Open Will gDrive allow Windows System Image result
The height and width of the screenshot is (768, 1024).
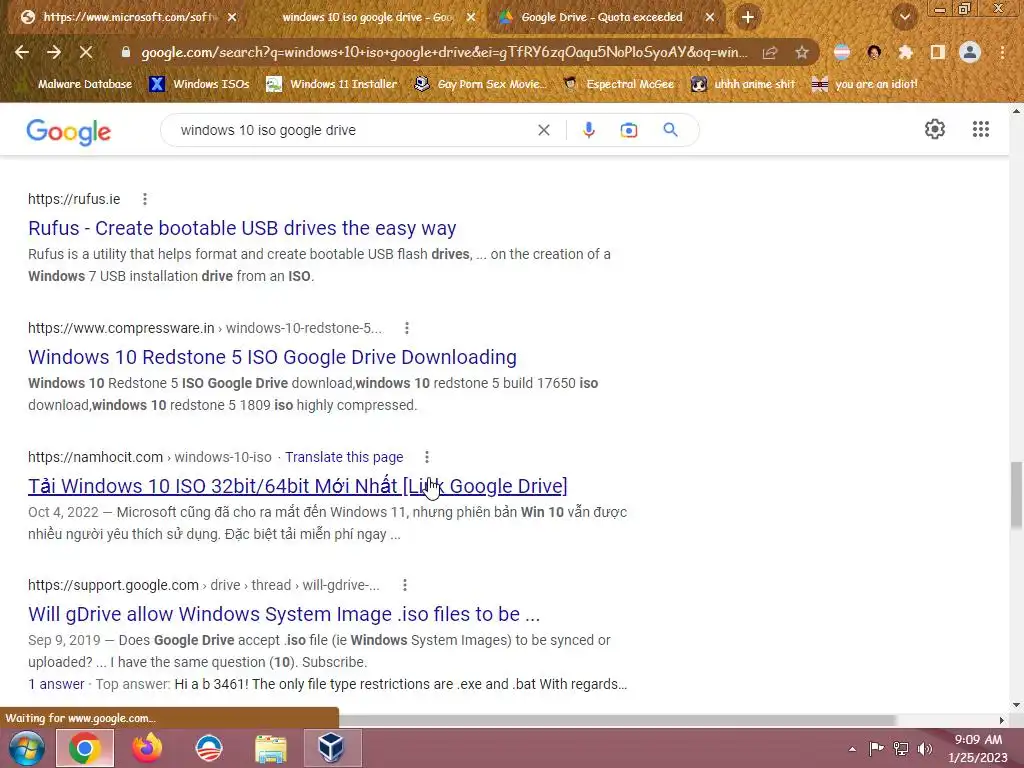(284, 614)
